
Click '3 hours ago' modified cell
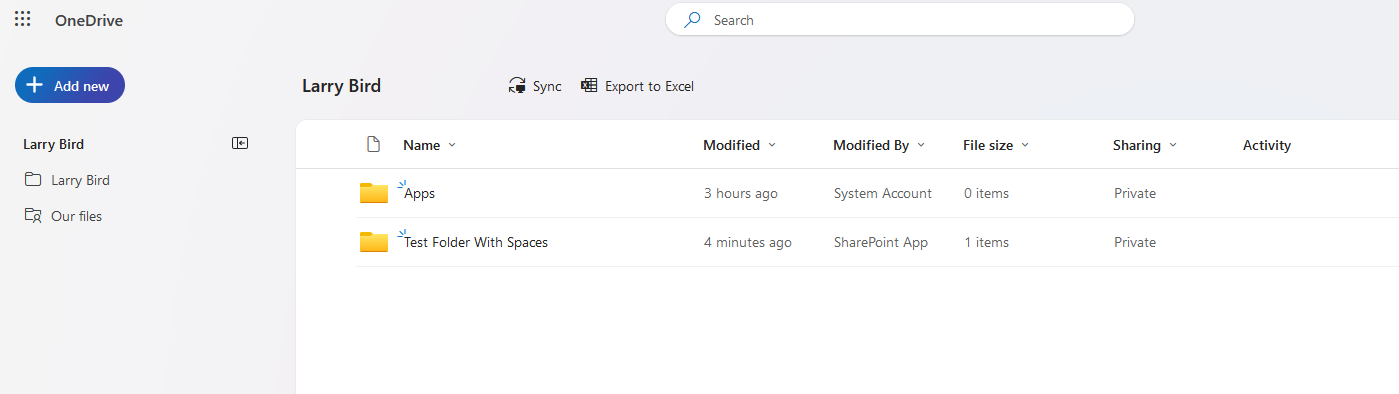coord(741,194)
